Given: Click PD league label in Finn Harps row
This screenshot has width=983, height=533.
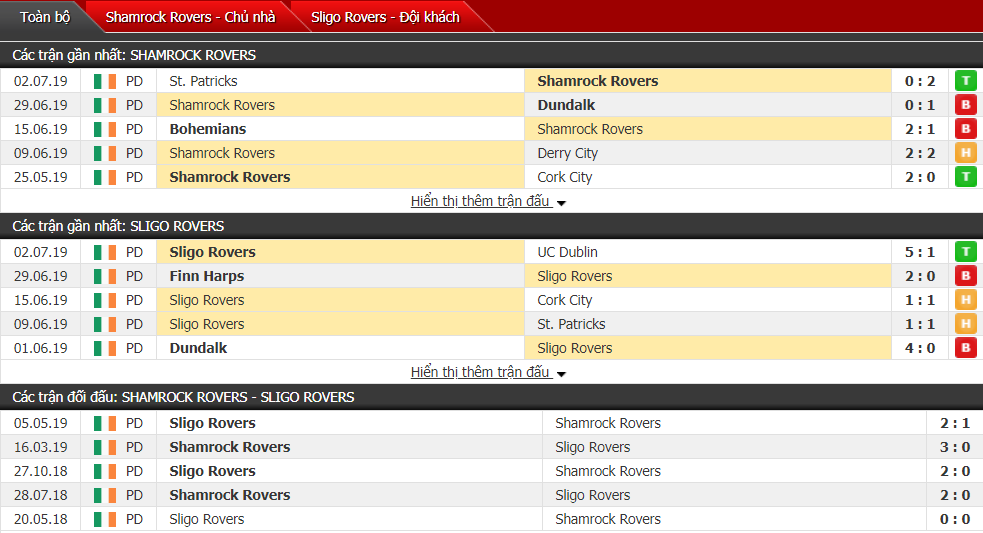Looking at the screenshot, I should pos(134,276).
